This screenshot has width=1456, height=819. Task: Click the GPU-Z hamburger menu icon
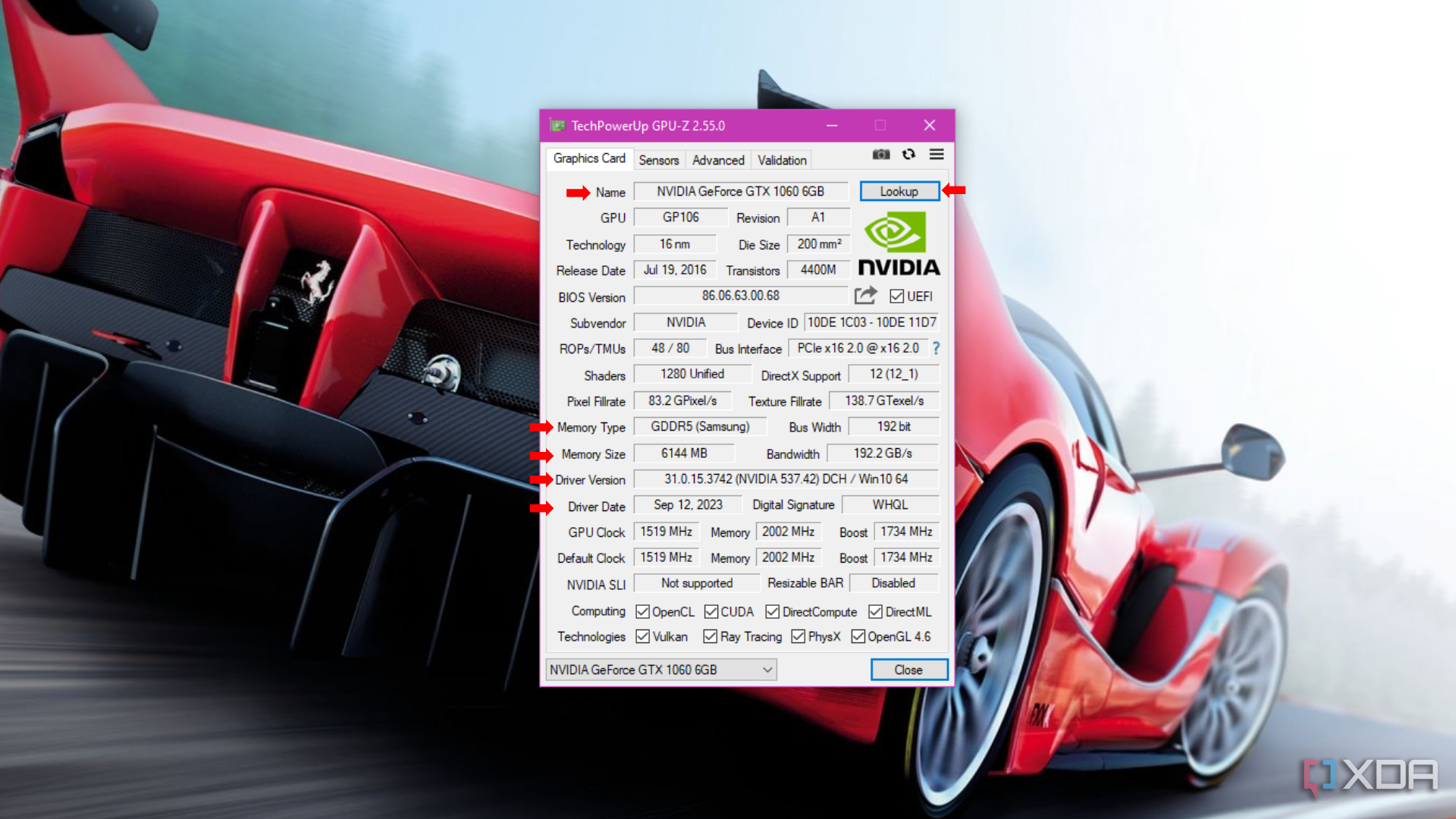click(x=937, y=154)
